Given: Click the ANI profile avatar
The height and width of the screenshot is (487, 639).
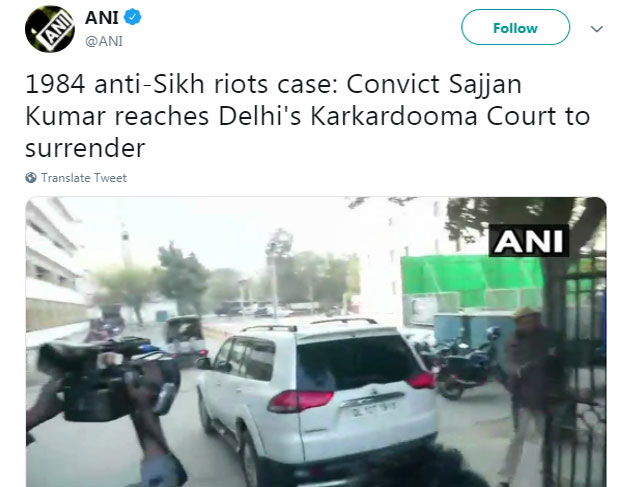Looking at the screenshot, I should [x=50, y=29].
